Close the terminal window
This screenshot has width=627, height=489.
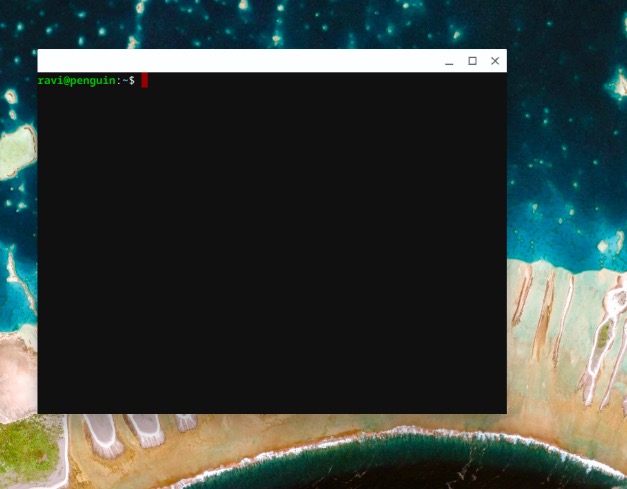pyautogui.click(x=495, y=61)
